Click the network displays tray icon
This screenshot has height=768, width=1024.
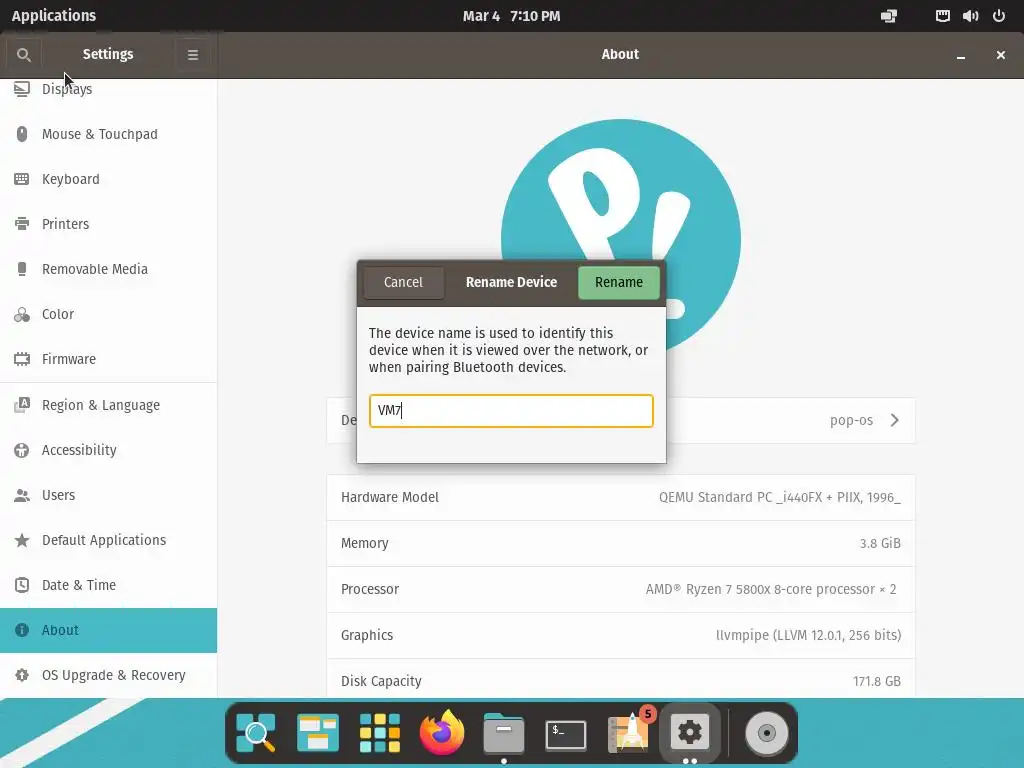point(889,16)
